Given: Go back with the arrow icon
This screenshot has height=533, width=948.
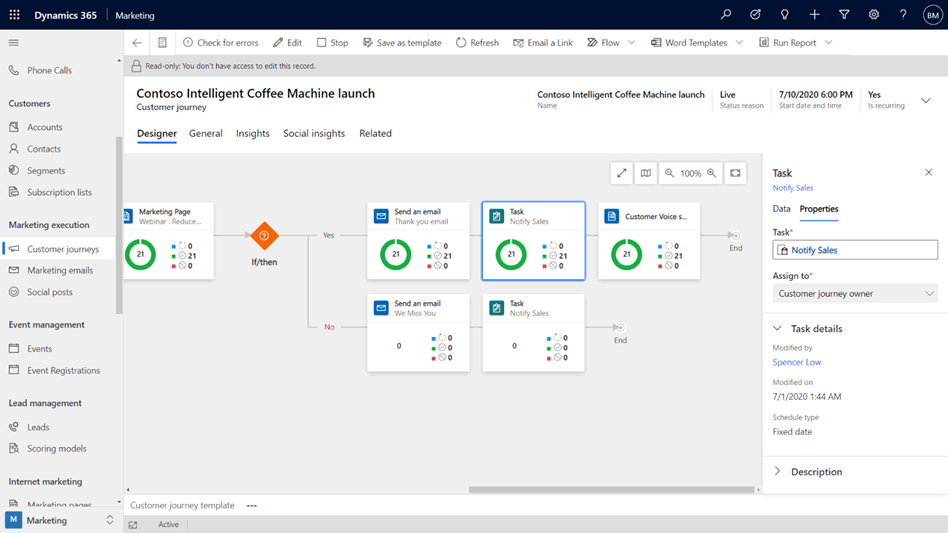Looking at the screenshot, I should (137, 43).
